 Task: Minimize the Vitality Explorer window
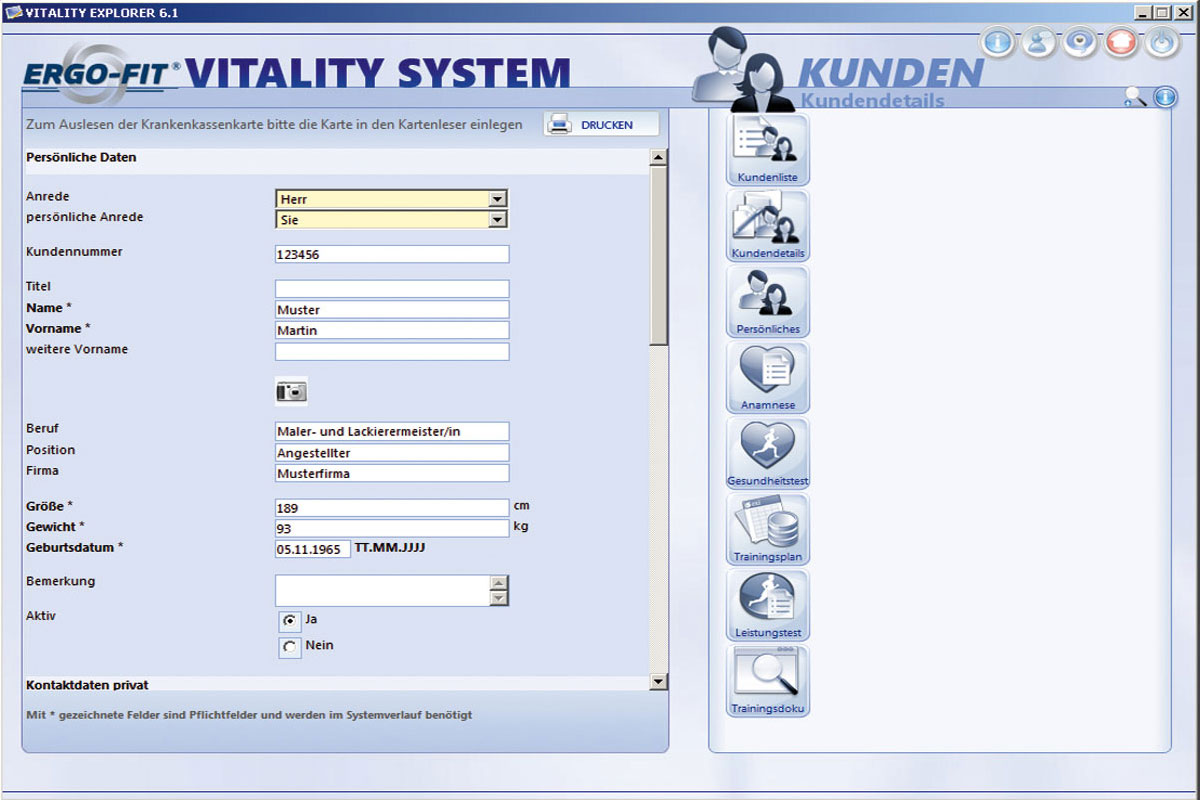pos(1144,12)
